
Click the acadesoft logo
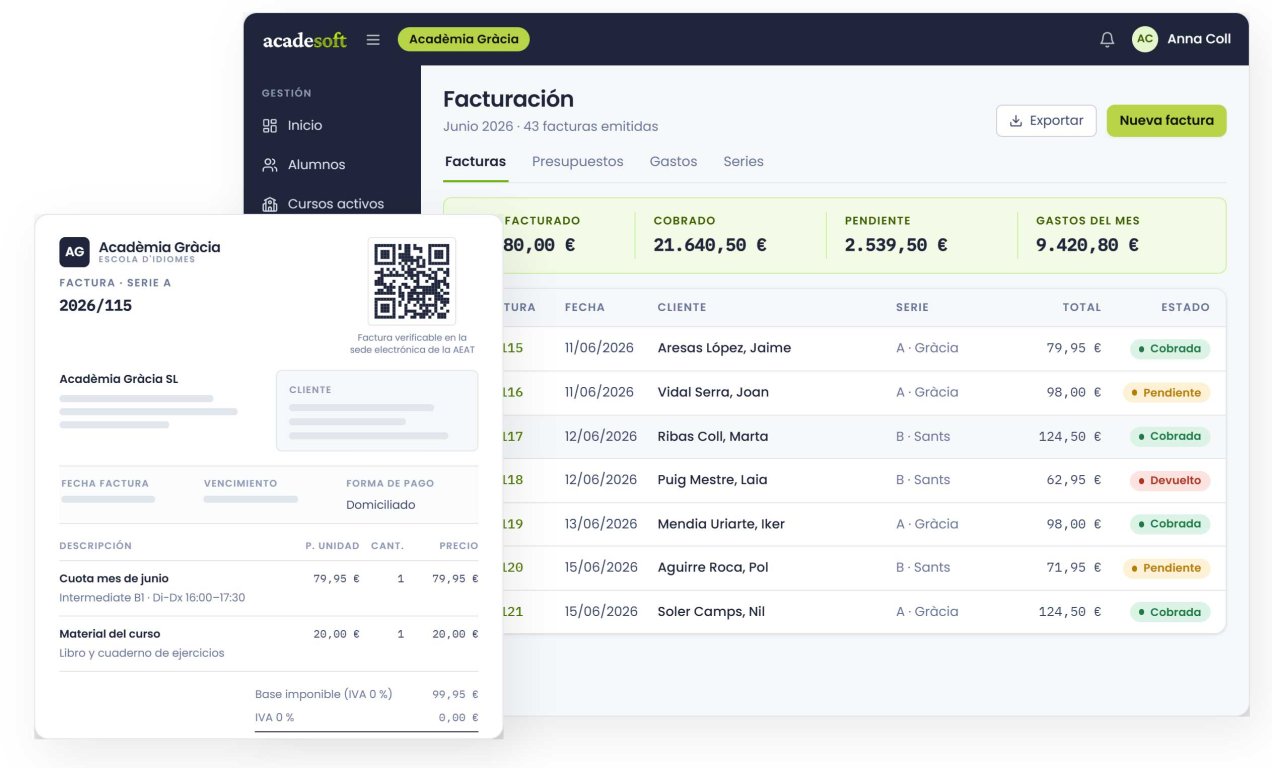[305, 40]
